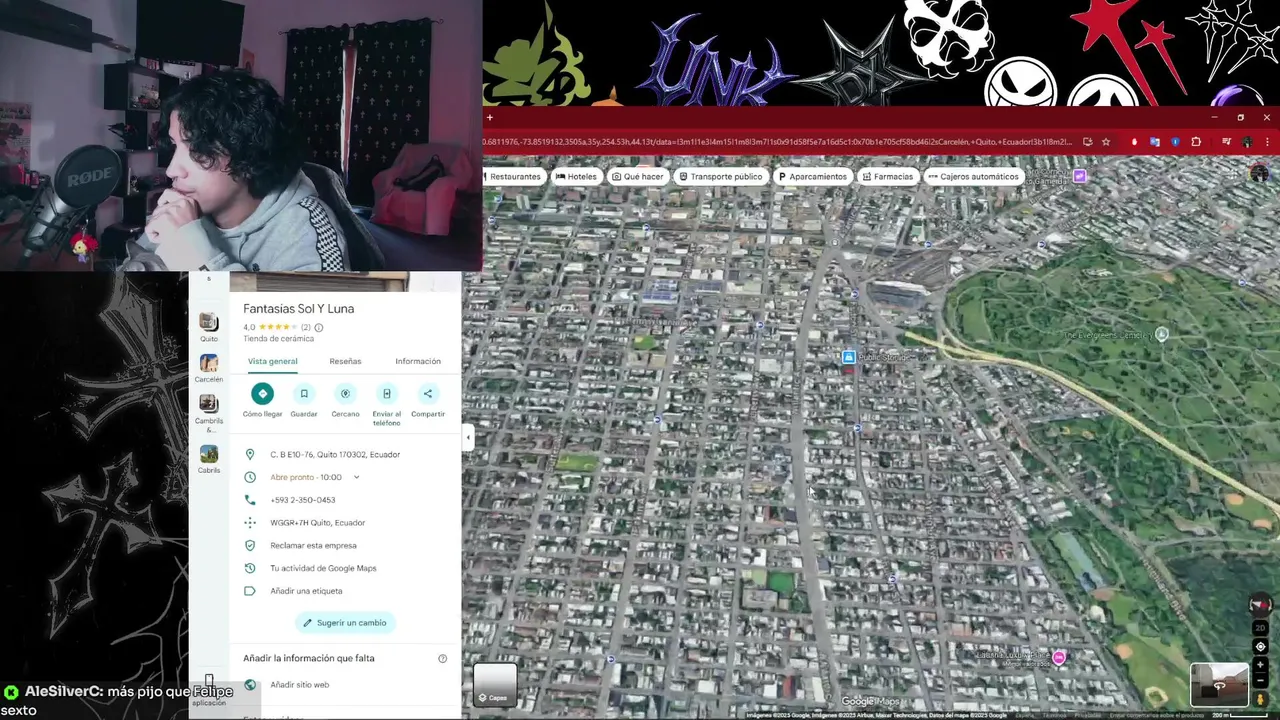Filter map by Cajeros automáticos
The width and height of the screenshot is (1280, 720).
tap(973, 176)
